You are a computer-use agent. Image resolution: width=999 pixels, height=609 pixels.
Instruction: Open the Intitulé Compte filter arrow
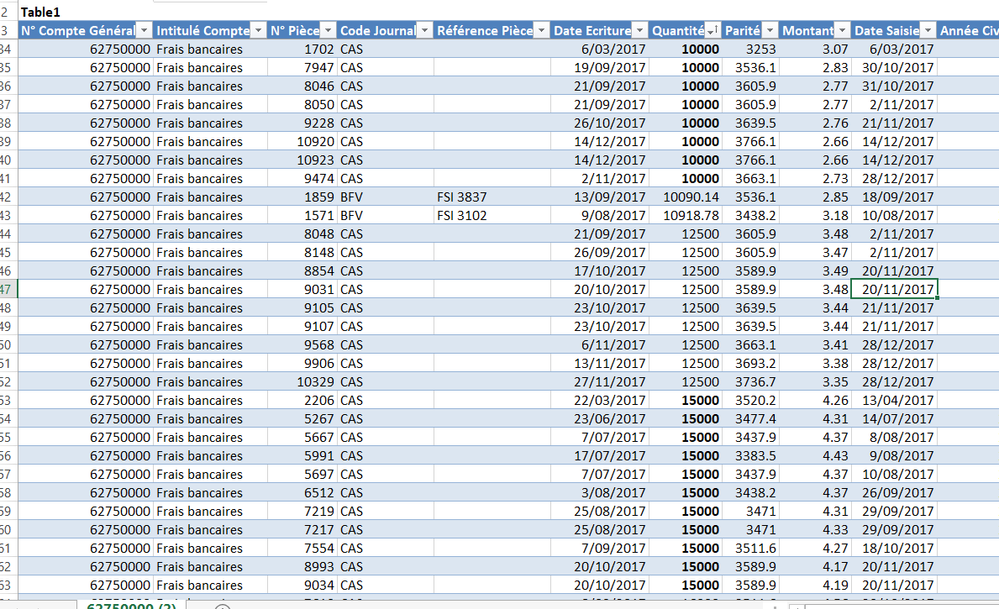[258, 31]
